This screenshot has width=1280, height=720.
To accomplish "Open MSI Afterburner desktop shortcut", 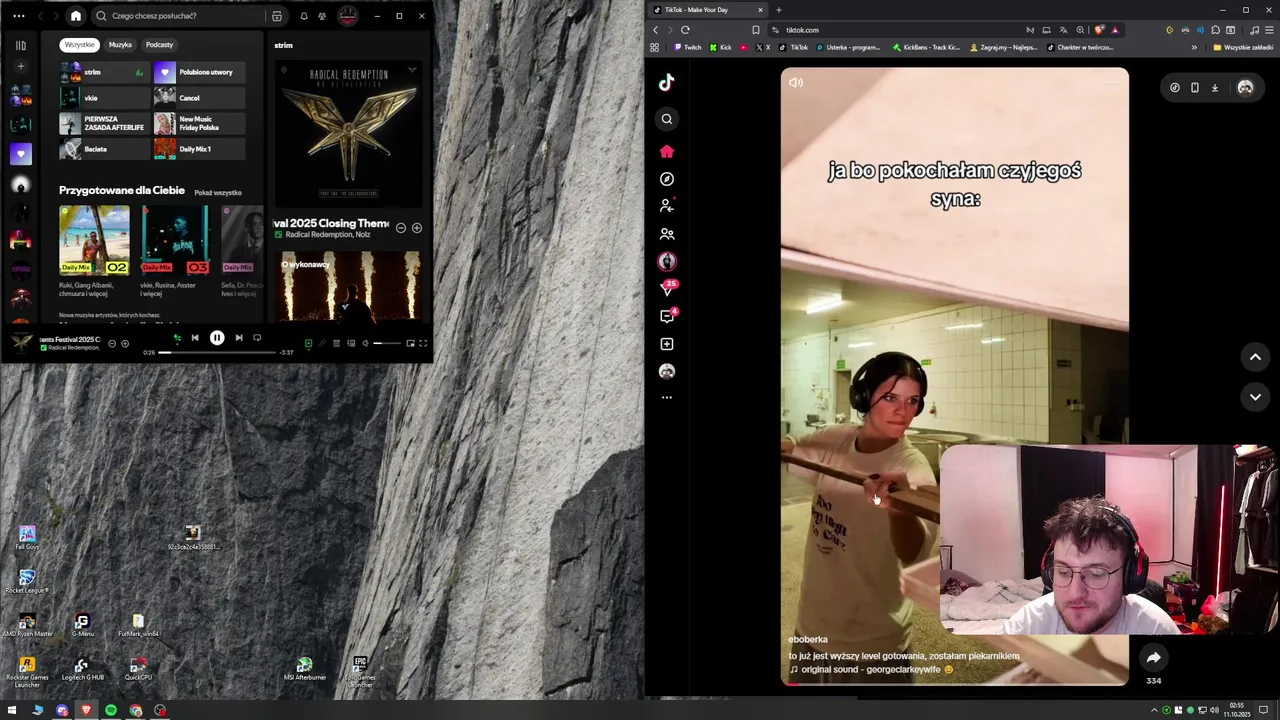I will pos(304,669).
